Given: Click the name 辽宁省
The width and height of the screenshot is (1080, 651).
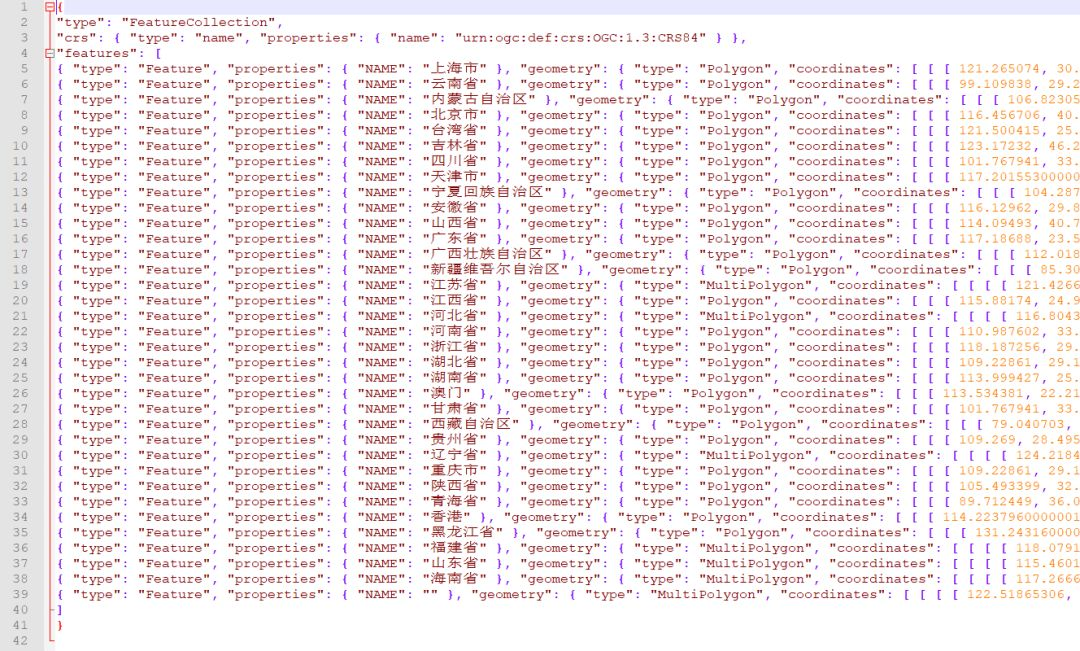Looking at the screenshot, I should pos(454,455).
